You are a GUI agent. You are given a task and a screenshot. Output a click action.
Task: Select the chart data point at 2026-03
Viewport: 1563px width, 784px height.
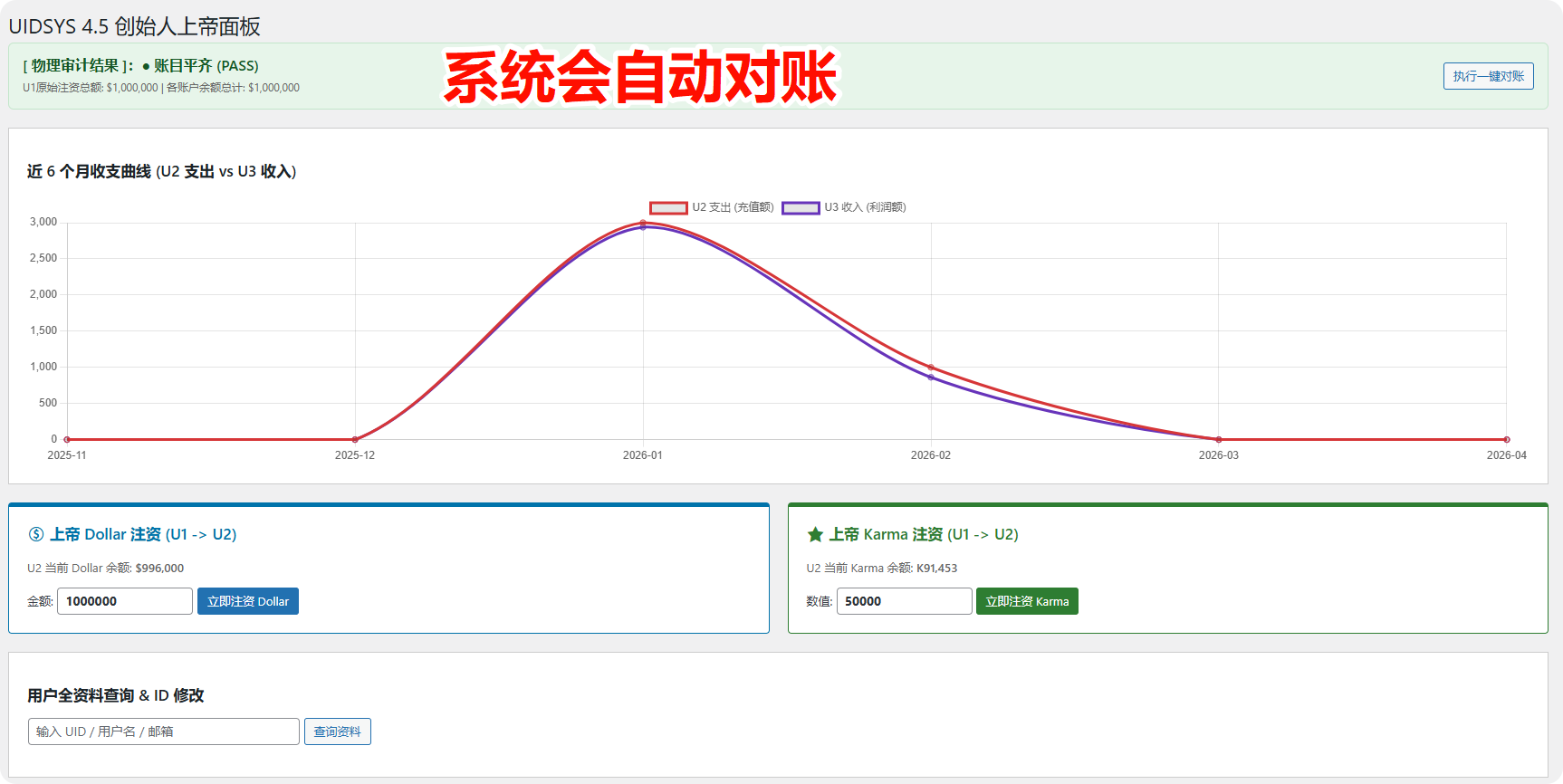[x=1219, y=439]
